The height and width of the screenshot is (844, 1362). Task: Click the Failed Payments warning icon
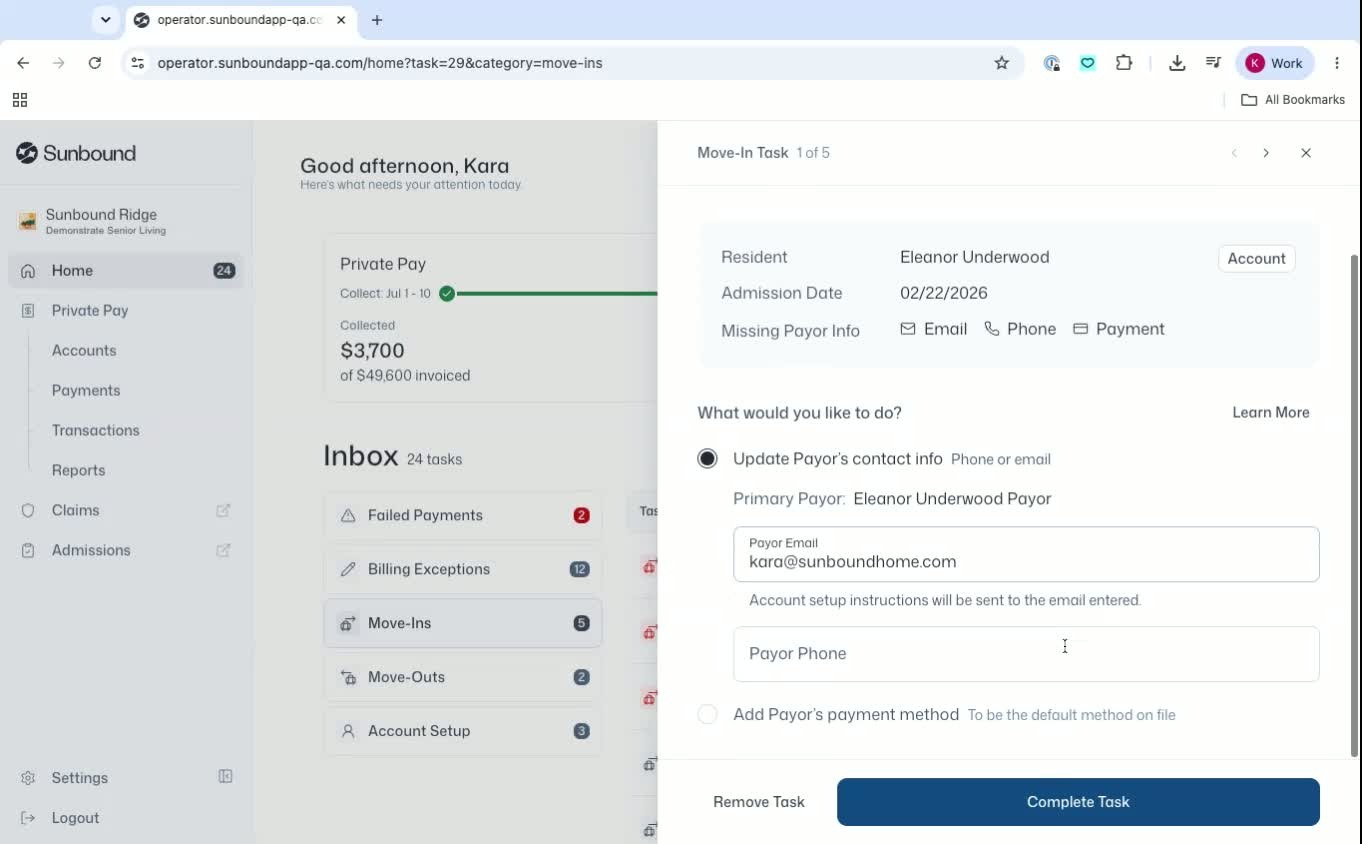(x=348, y=515)
